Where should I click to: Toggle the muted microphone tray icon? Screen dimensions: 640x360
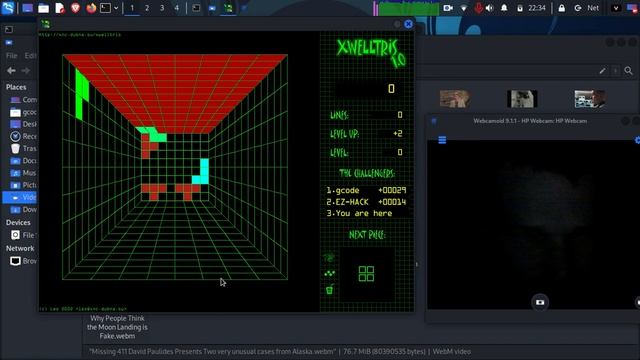[478, 8]
